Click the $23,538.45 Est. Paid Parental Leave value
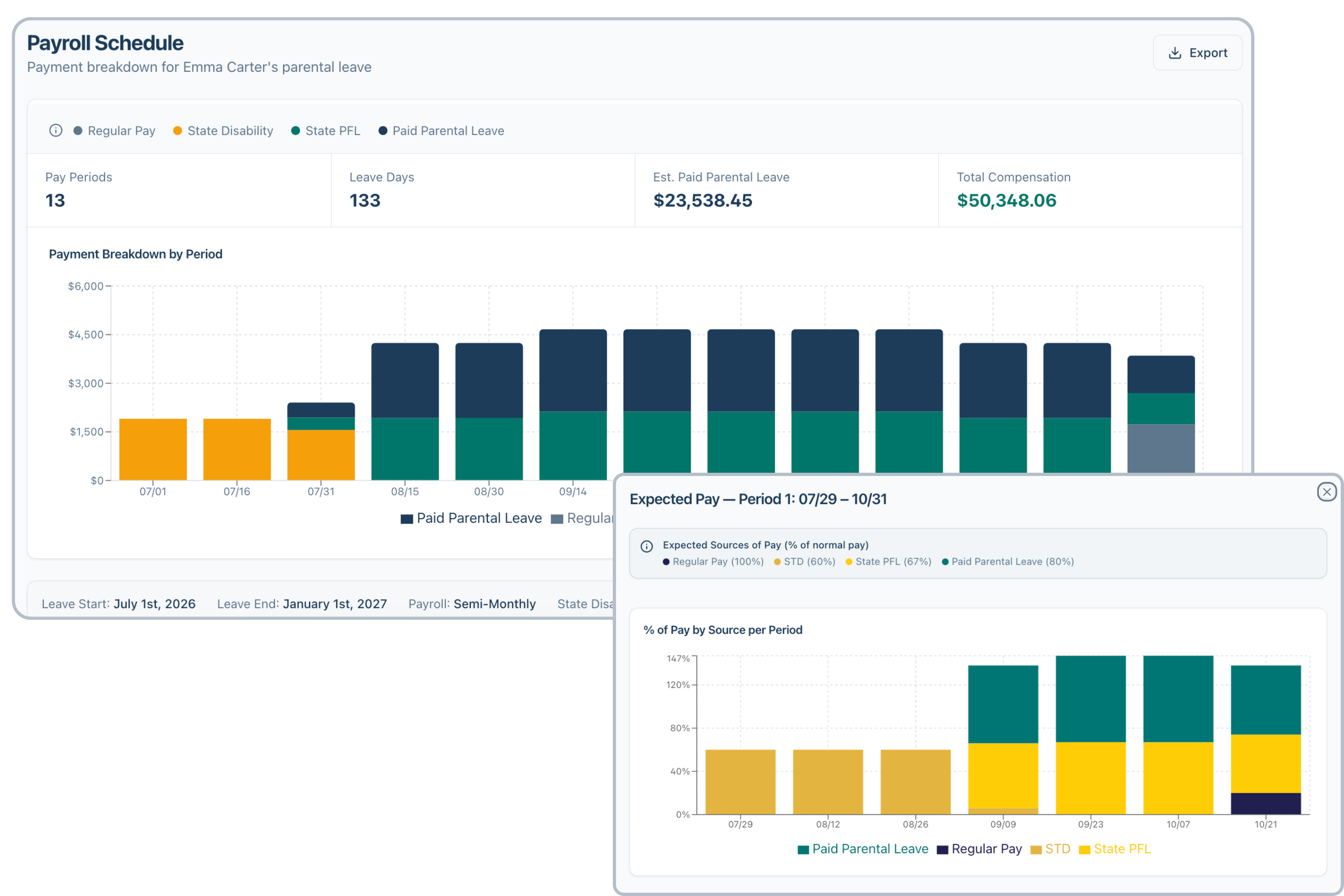1344x896 pixels. pyautogui.click(x=703, y=201)
